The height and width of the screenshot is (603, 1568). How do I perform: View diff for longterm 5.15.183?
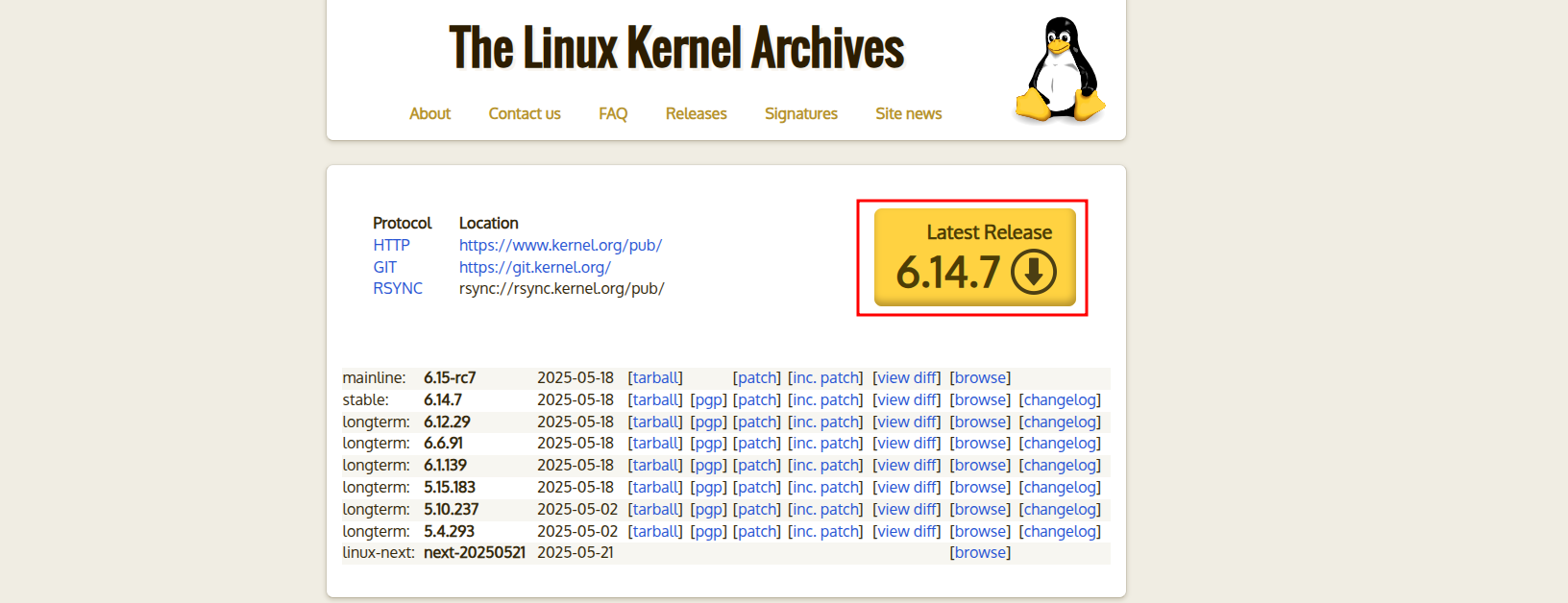pos(907,487)
